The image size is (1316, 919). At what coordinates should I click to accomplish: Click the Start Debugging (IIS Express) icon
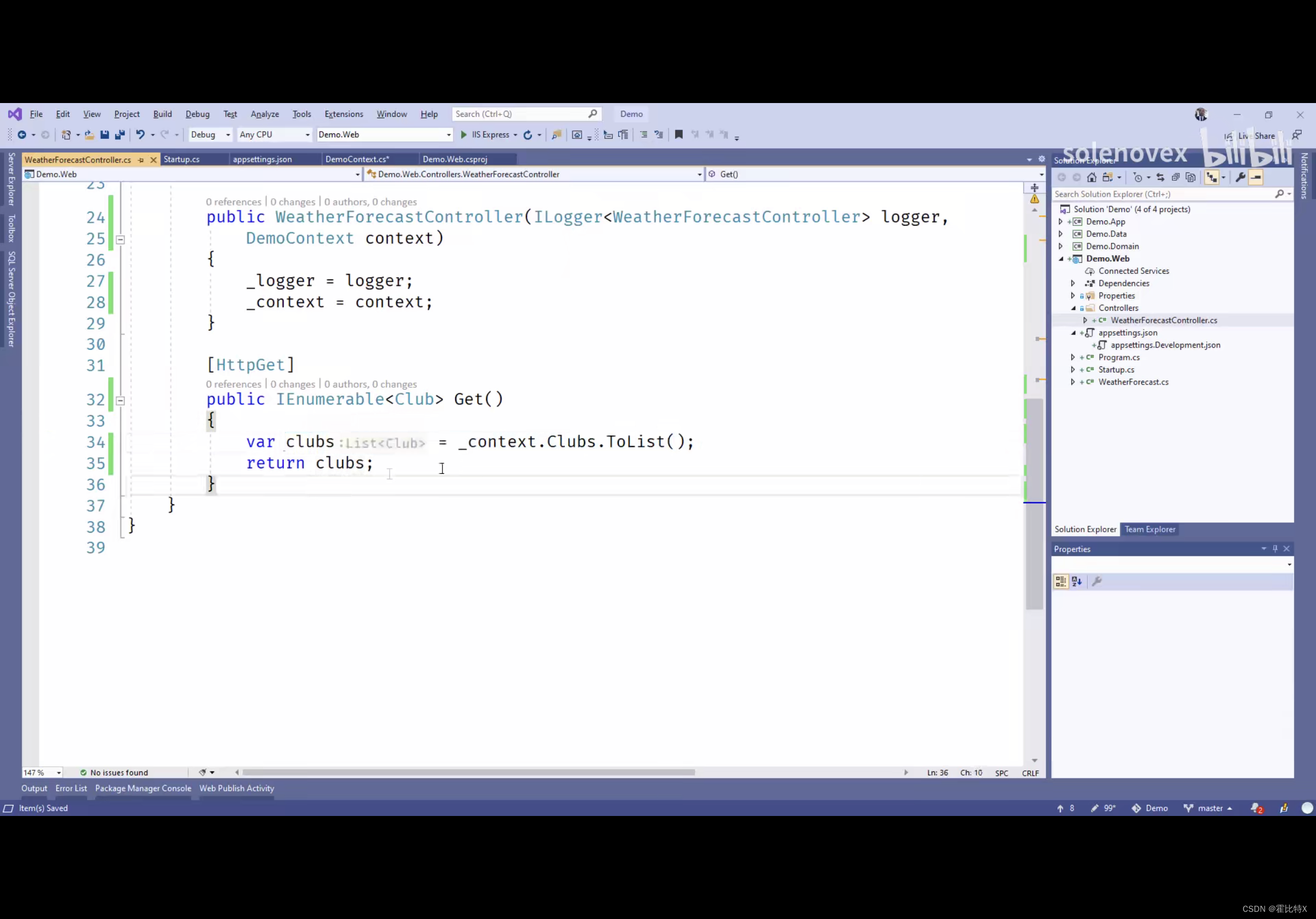tap(462, 135)
